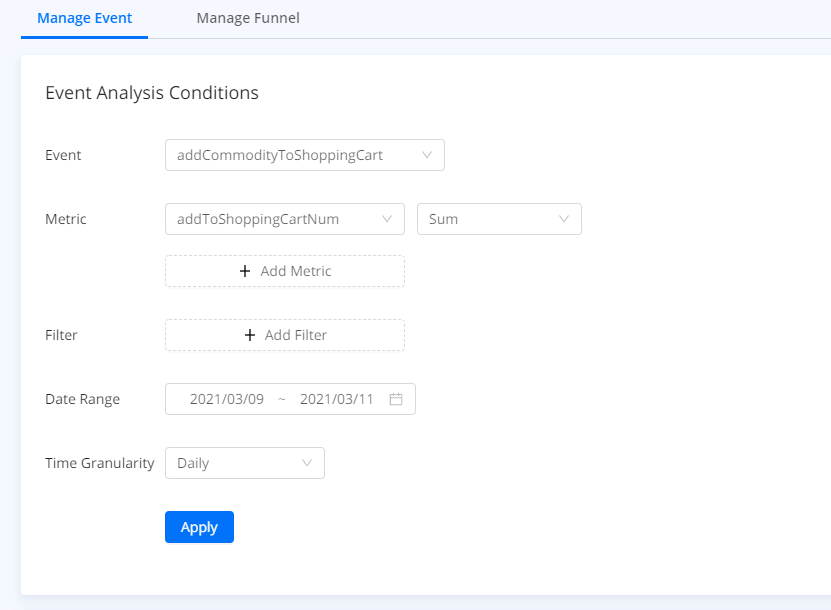
Task: Click the chevron arrow in the Sum field
Action: 564,219
